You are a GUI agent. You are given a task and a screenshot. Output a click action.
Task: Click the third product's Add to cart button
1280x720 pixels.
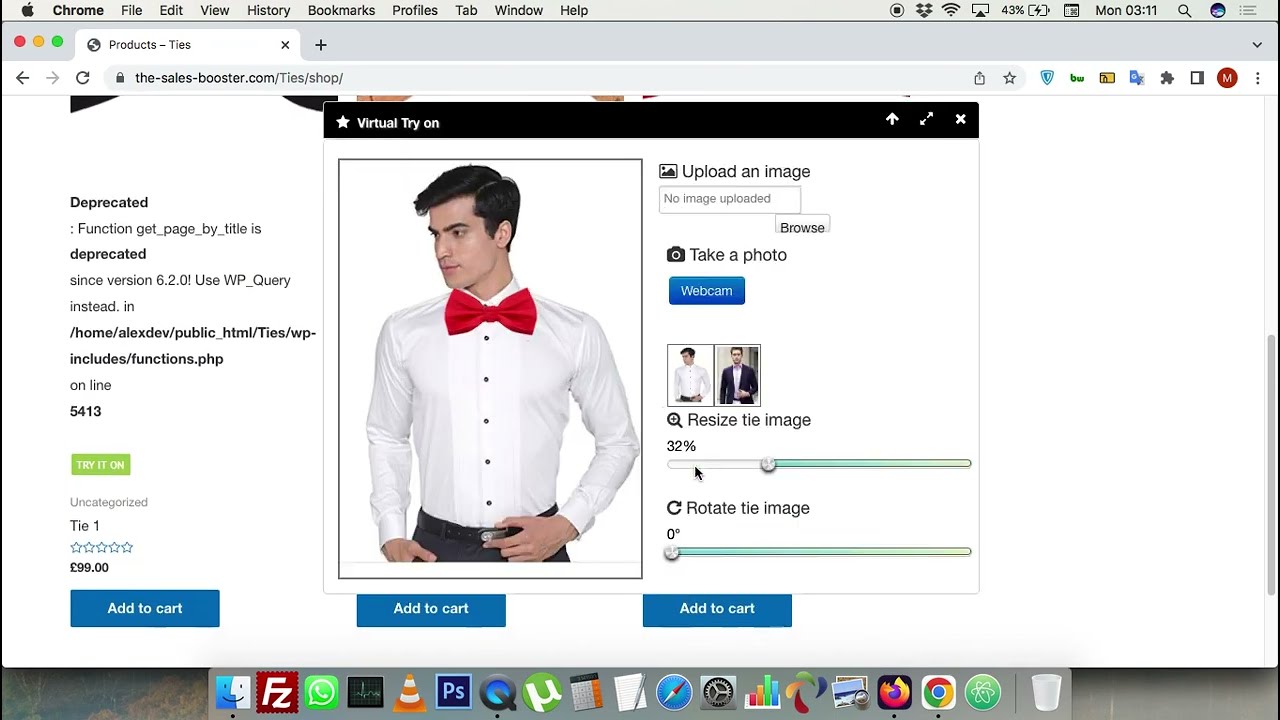[x=717, y=609]
